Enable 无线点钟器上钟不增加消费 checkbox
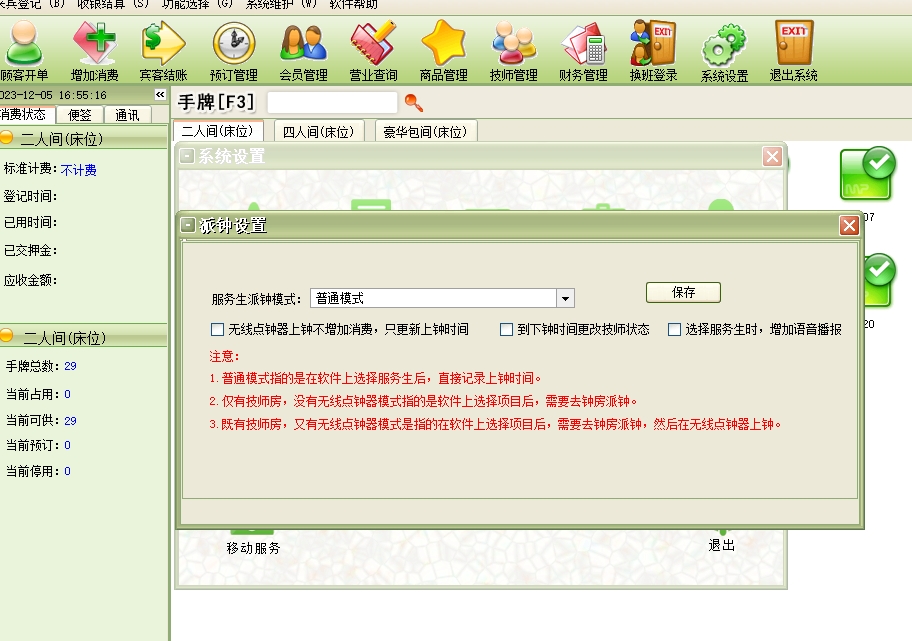912x641 pixels. 217,329
